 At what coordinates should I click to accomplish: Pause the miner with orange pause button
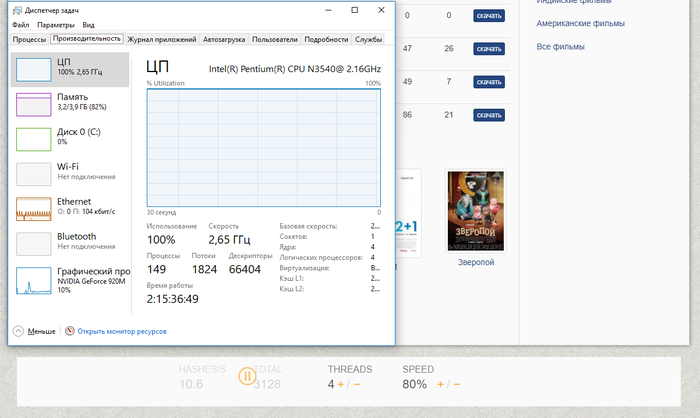click(x=247, y=377)
